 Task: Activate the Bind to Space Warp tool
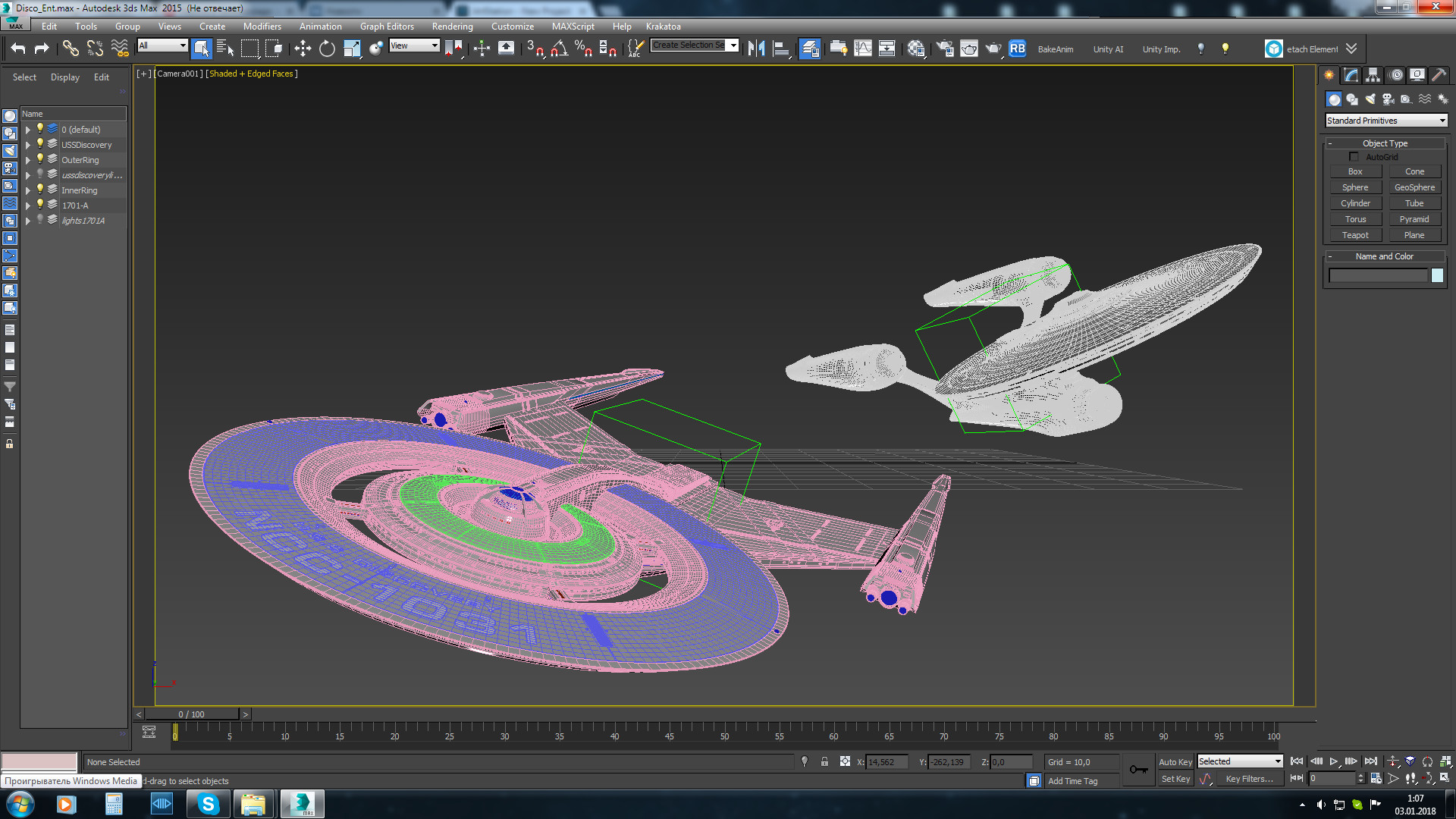click(x=120, y=49)
